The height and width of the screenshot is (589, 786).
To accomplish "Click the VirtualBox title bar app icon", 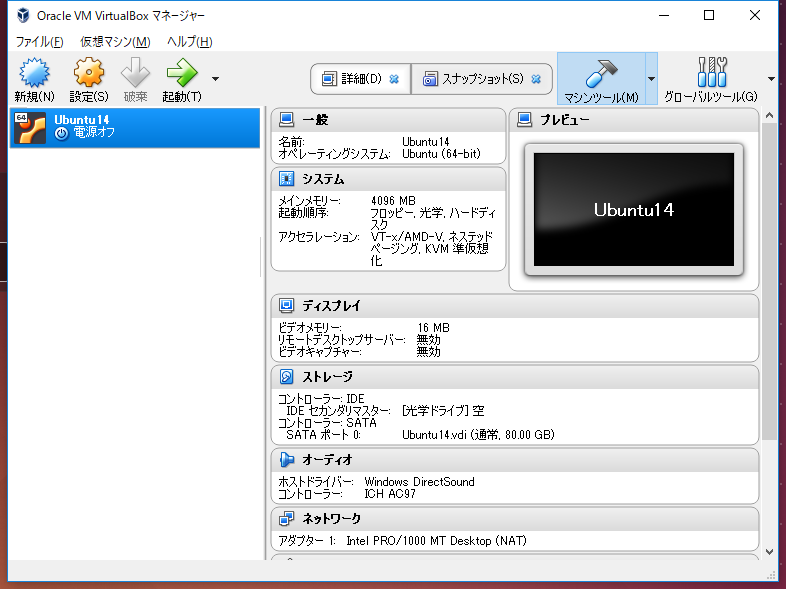I will [x=23, y=16].
